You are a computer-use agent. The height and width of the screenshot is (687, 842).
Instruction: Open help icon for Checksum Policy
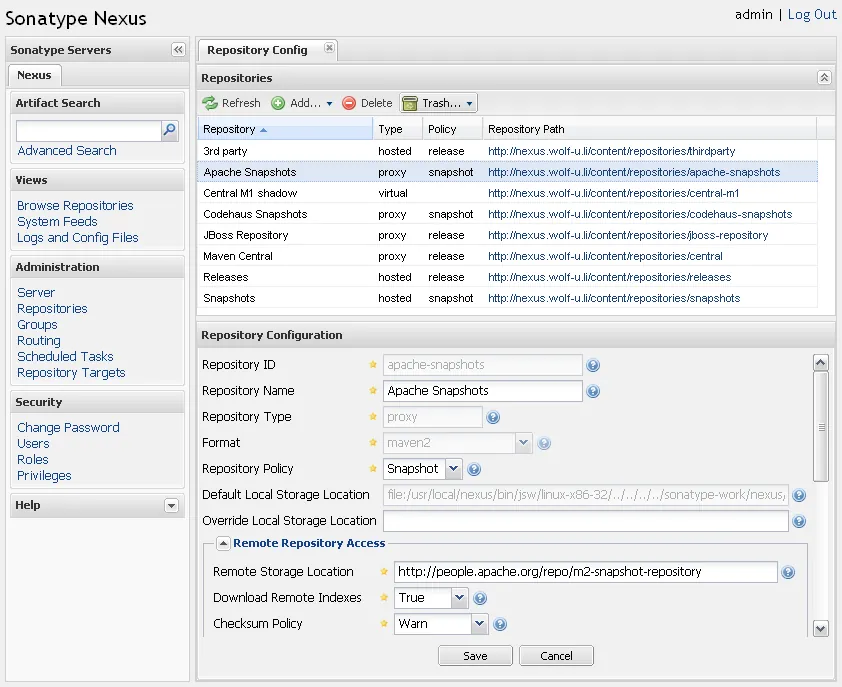[x=499, y=624]
